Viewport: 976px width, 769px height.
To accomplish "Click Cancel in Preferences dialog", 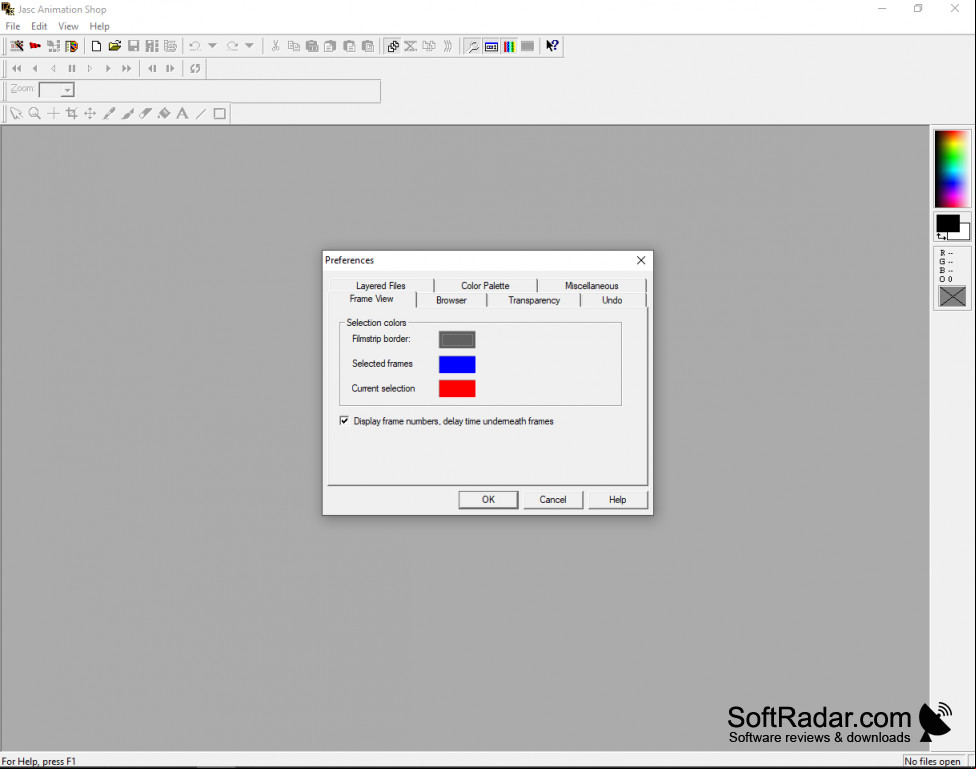I will (553, 499).
